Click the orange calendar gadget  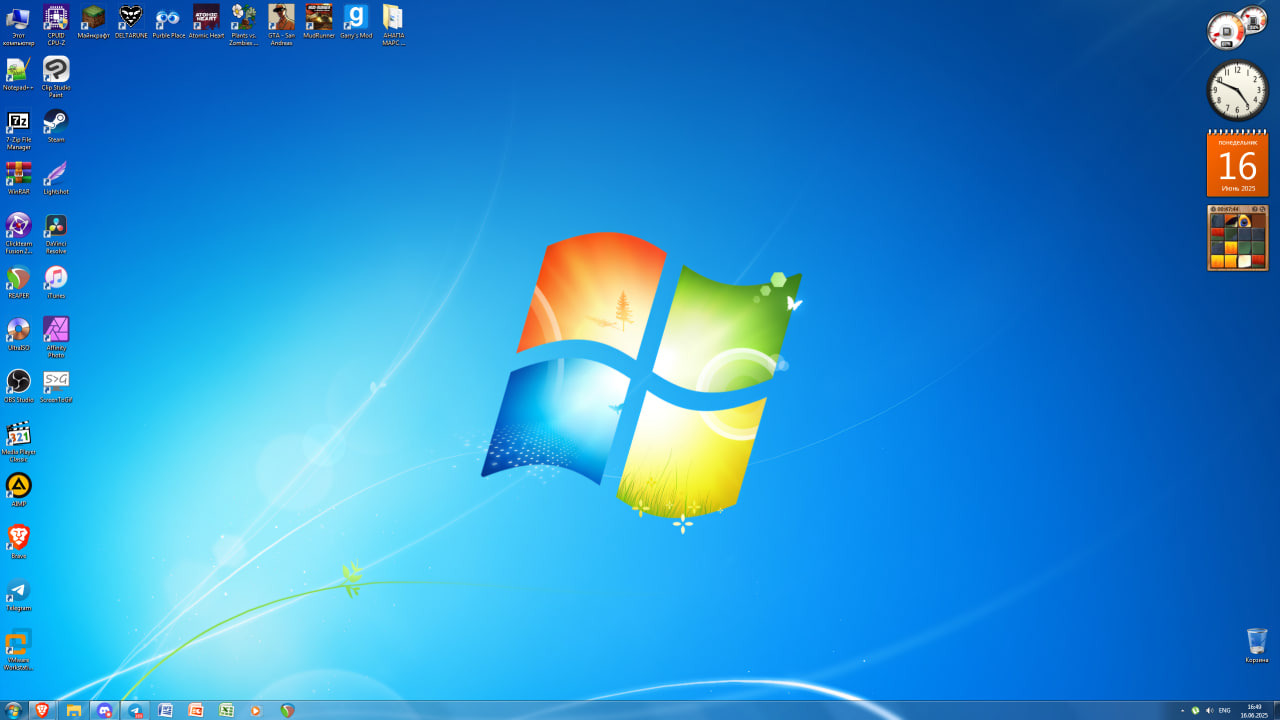tap(1237, 163)
